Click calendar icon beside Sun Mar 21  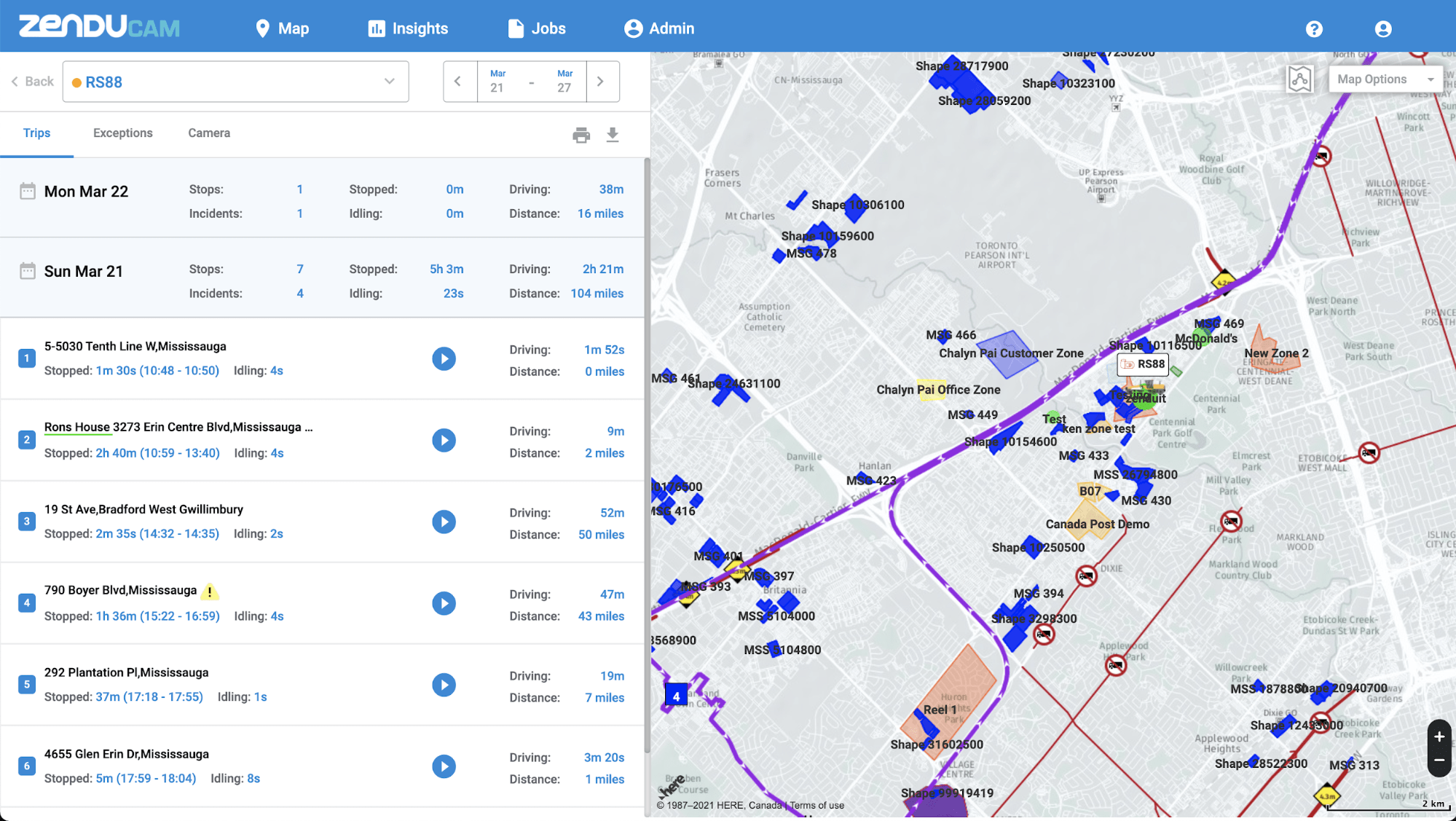(28, 271)
